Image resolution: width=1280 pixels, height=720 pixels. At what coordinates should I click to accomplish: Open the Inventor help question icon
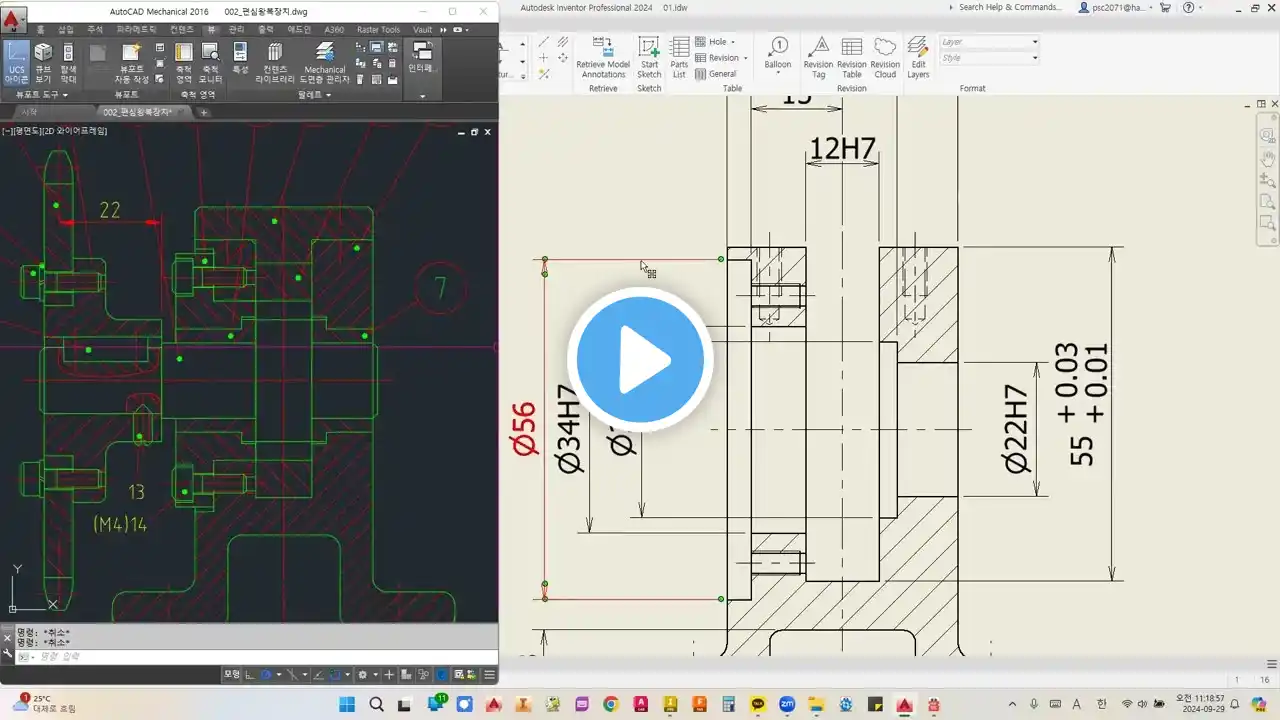tap(1187, 7)
